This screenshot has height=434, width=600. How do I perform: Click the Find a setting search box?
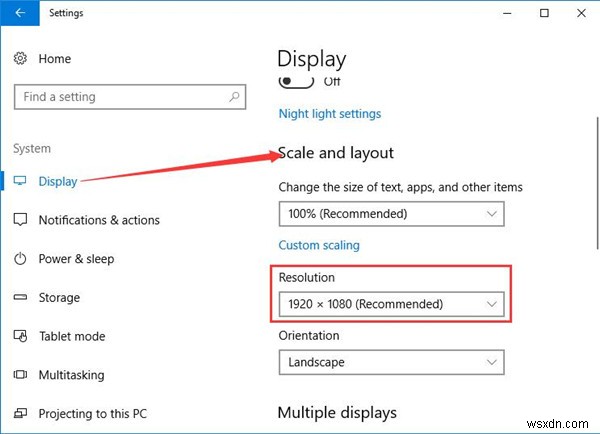(x=120, y=97)
